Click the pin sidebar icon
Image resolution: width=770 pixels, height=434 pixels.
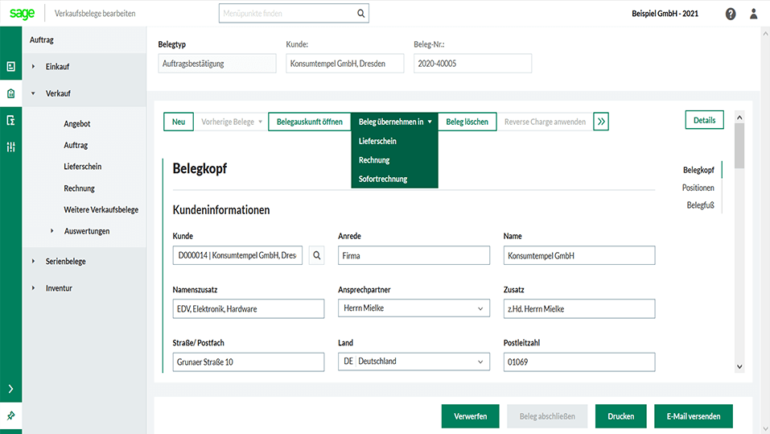[11, 416]
